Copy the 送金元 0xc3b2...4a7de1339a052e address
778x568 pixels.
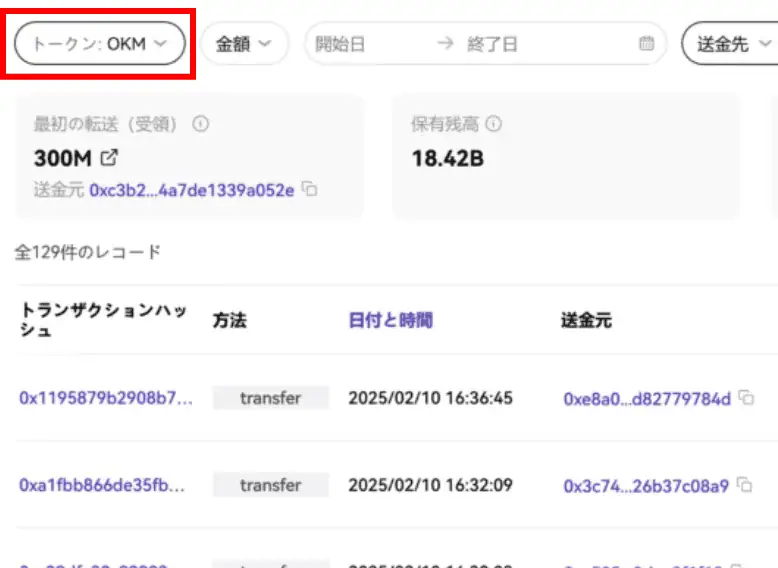click(x=310, y=189)
